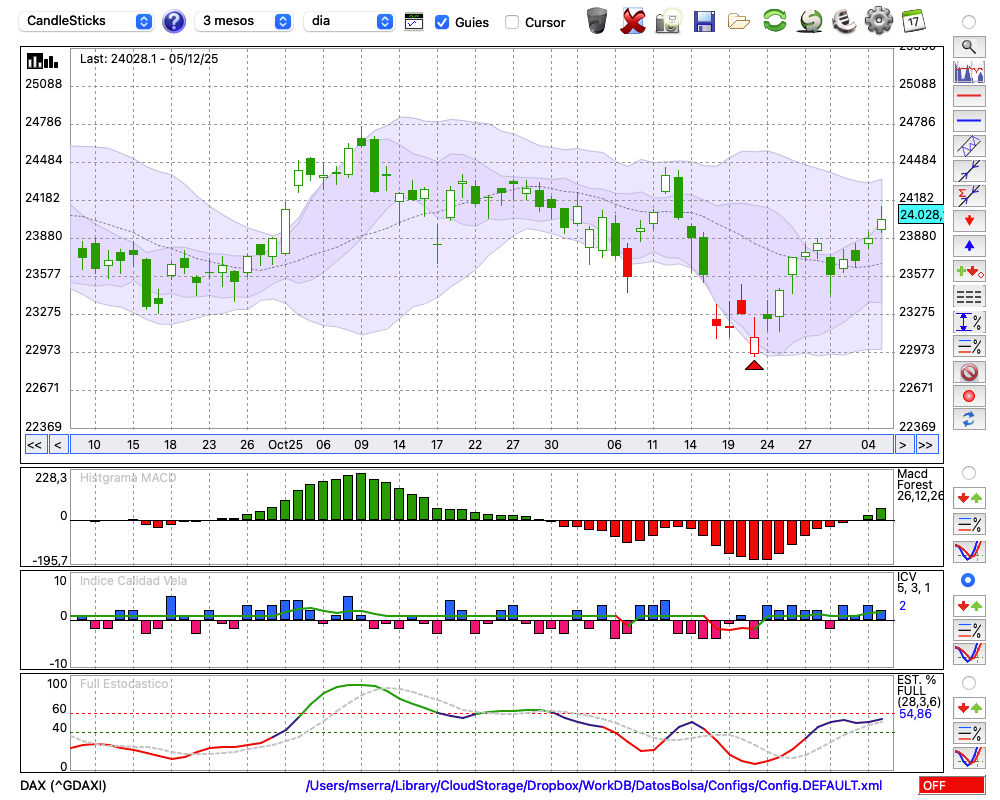Click the green plus red arrow tool
The height and width of the screenshot is (800, 1000).
point(969,272)
